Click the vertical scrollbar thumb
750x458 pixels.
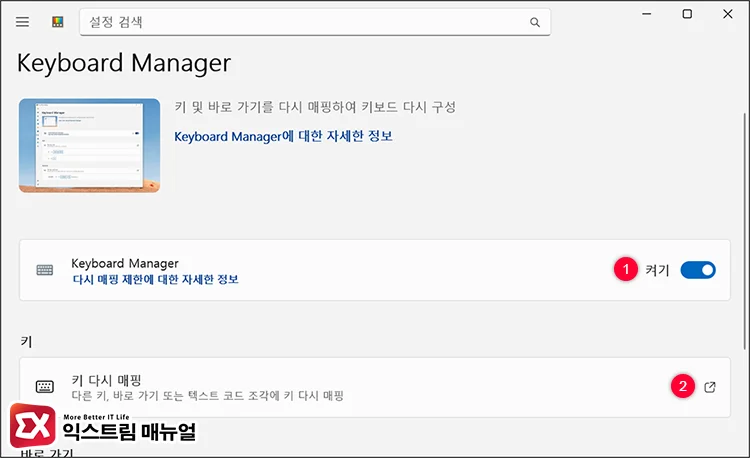pos(745,231)
